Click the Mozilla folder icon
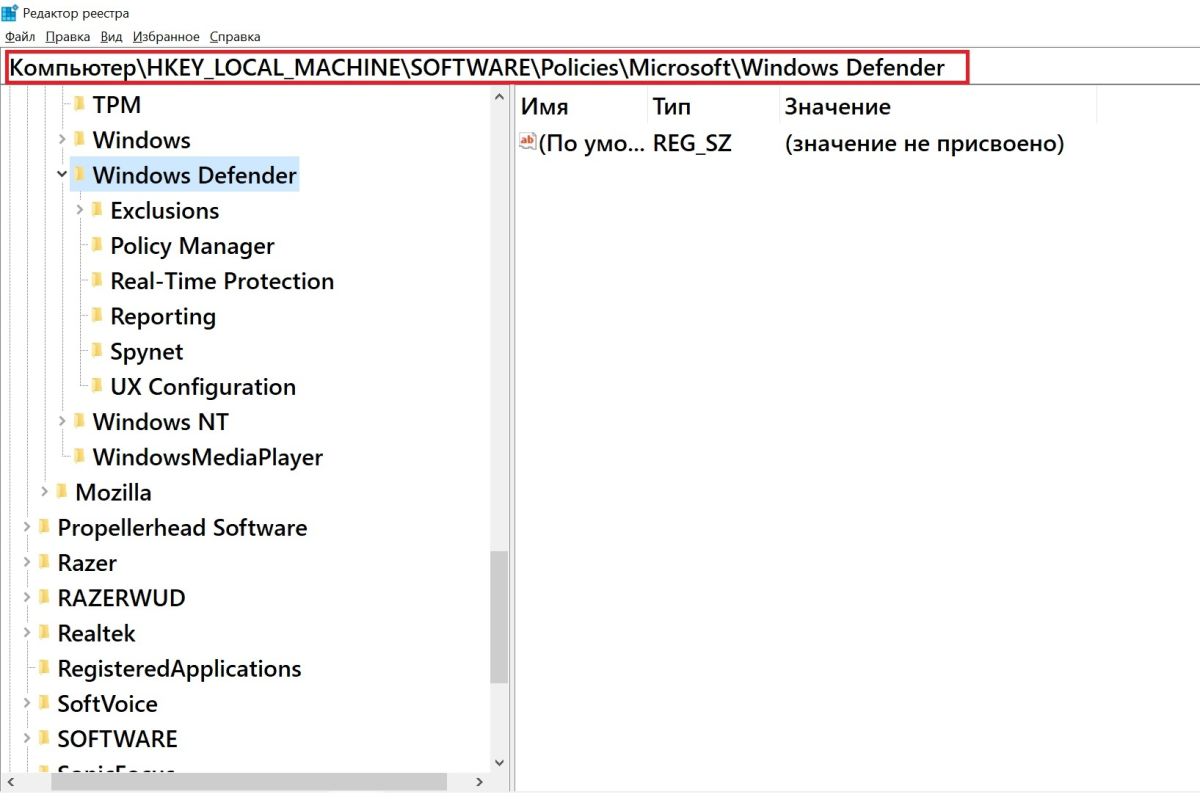Image resolution: width=1200 pixels, height=800 pixels. (x=62, y=492)
